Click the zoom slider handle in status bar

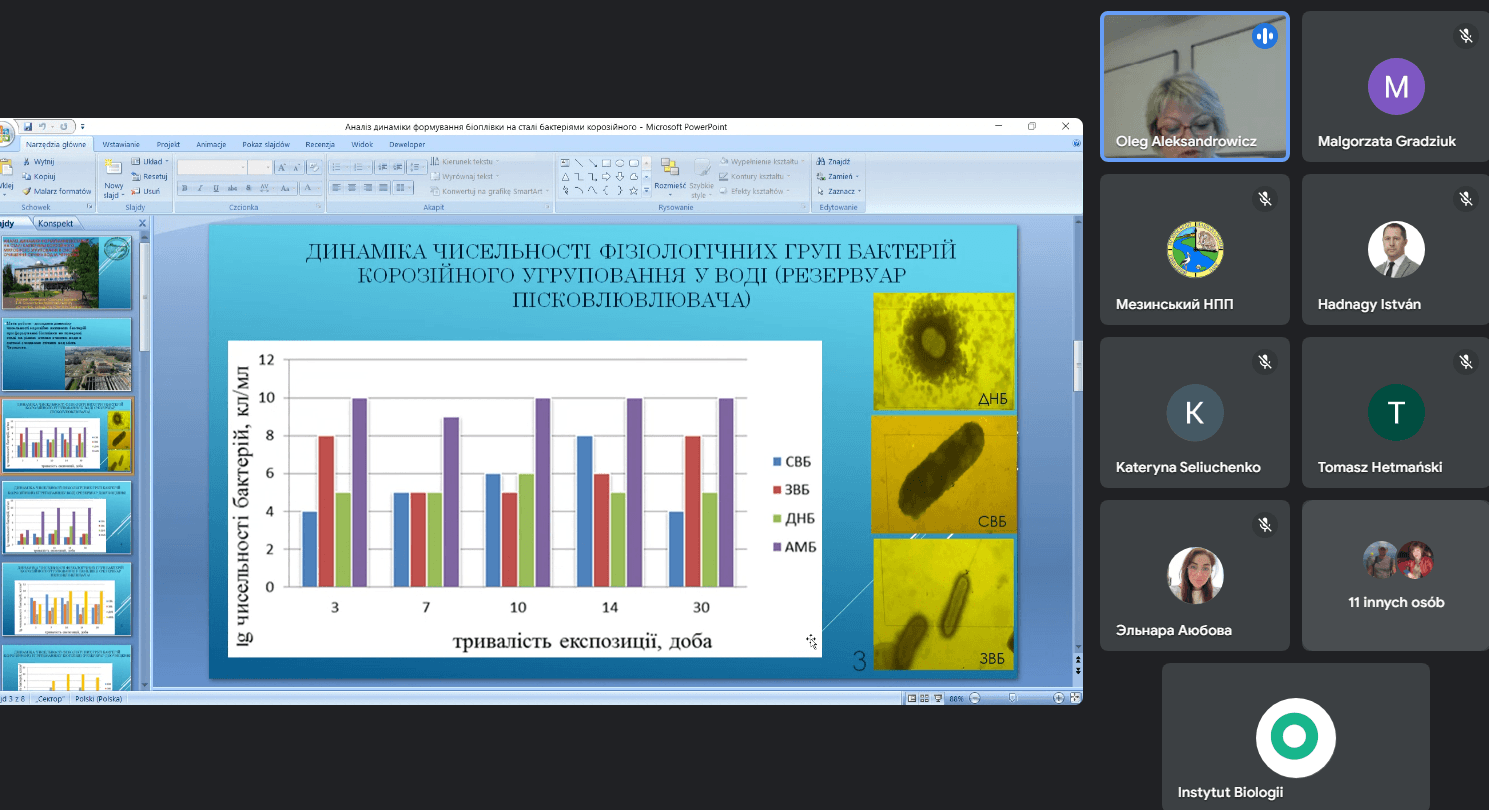point(1012,697)
